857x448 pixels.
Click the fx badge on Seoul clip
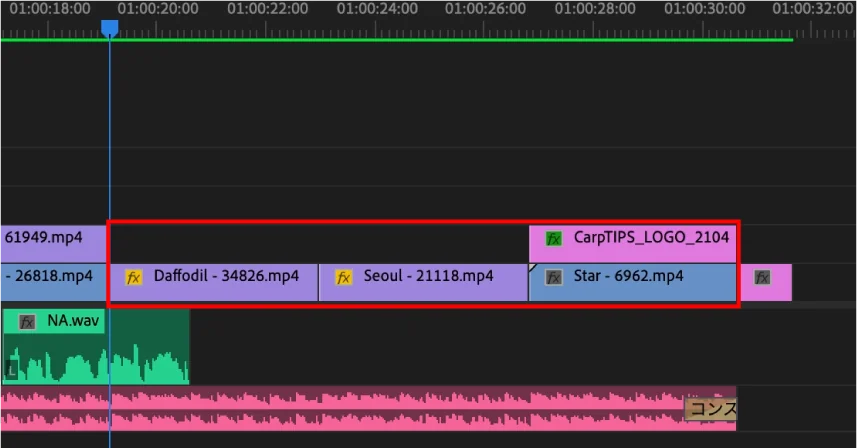click(x=343, y=278)
